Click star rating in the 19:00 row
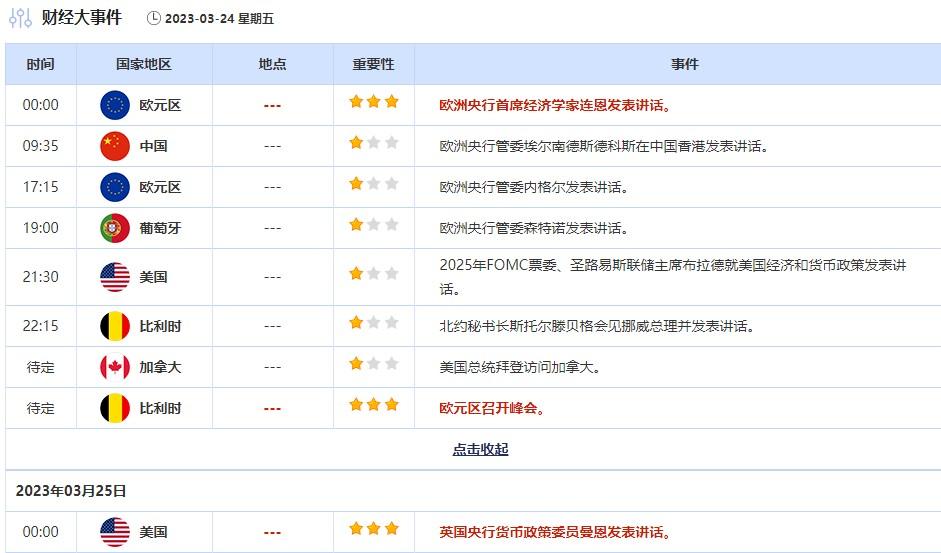The width and height of the screenshot is (941, 553). pos(374,225)
